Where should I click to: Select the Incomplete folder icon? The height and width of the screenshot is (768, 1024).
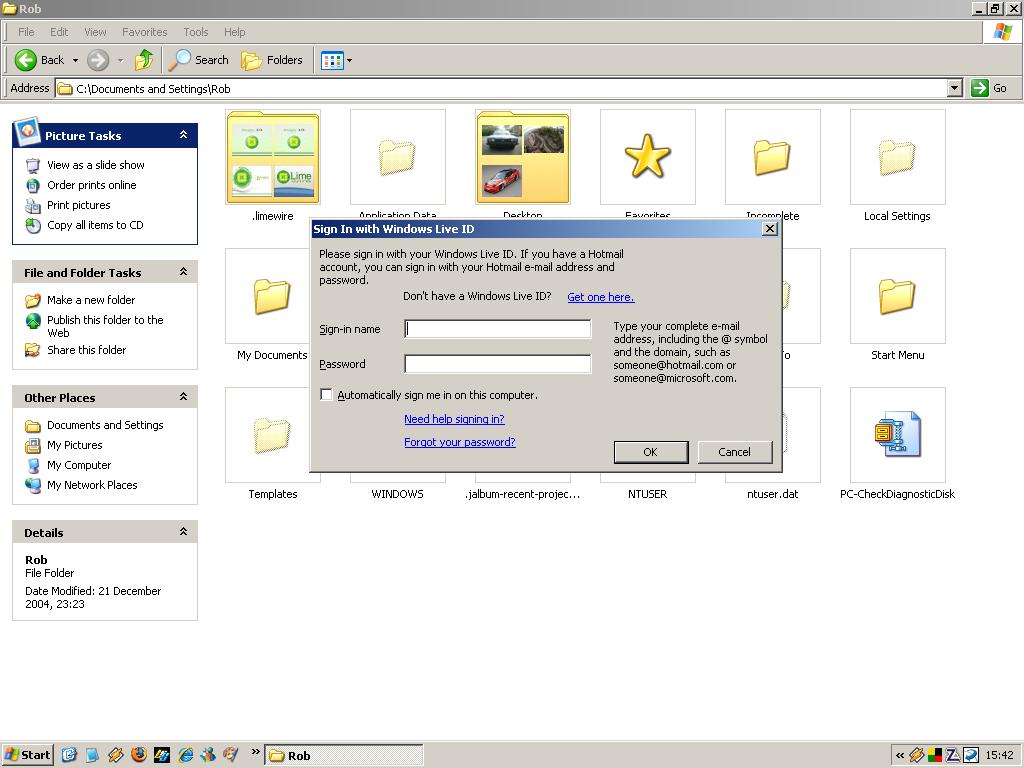point(773,157)
